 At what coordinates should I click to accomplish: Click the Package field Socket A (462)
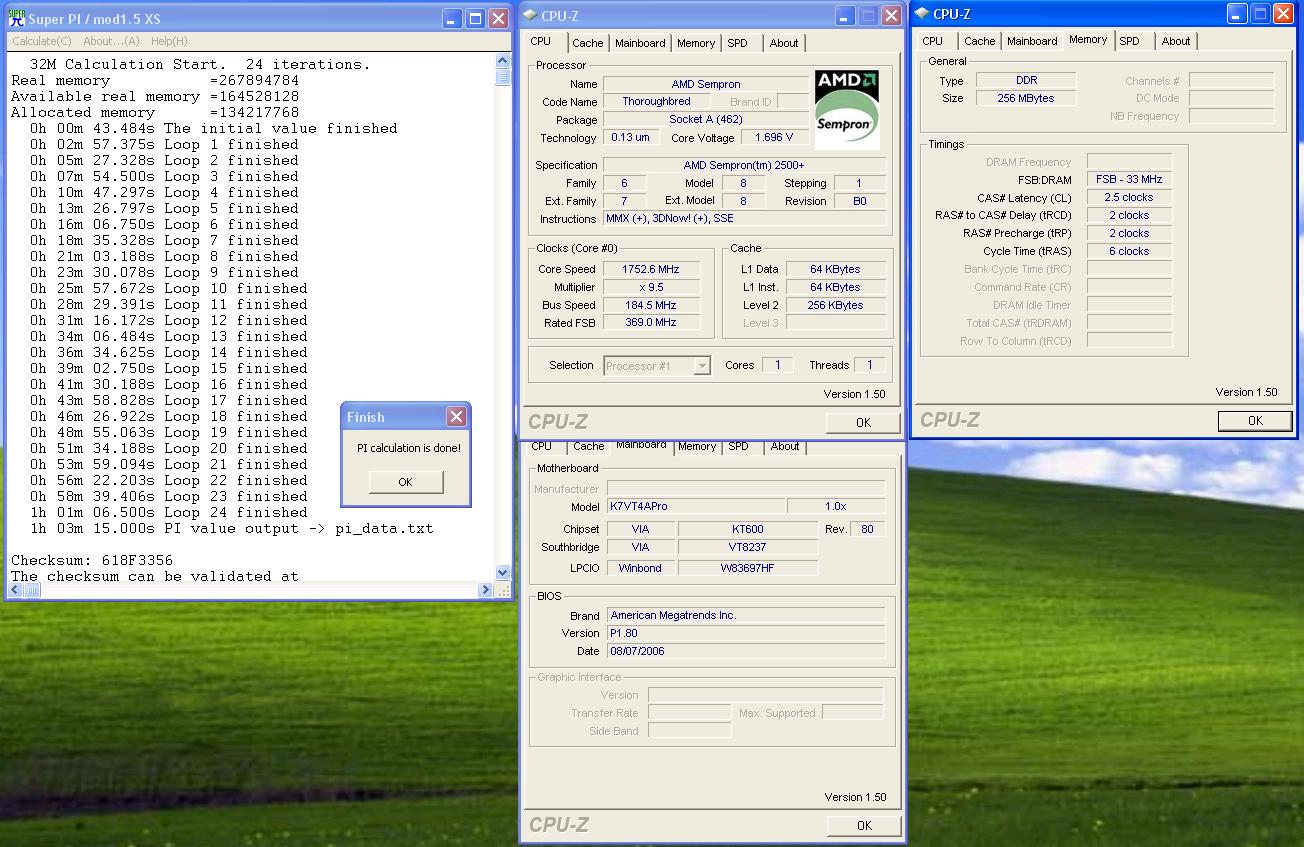coord(706,120)
